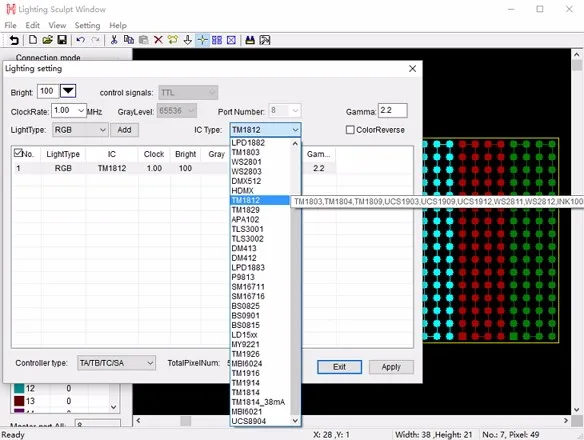Open the Controller type TA/TB/TC/SA dropdown
This screenshot has width=584, height=440.
click(116, 363)
